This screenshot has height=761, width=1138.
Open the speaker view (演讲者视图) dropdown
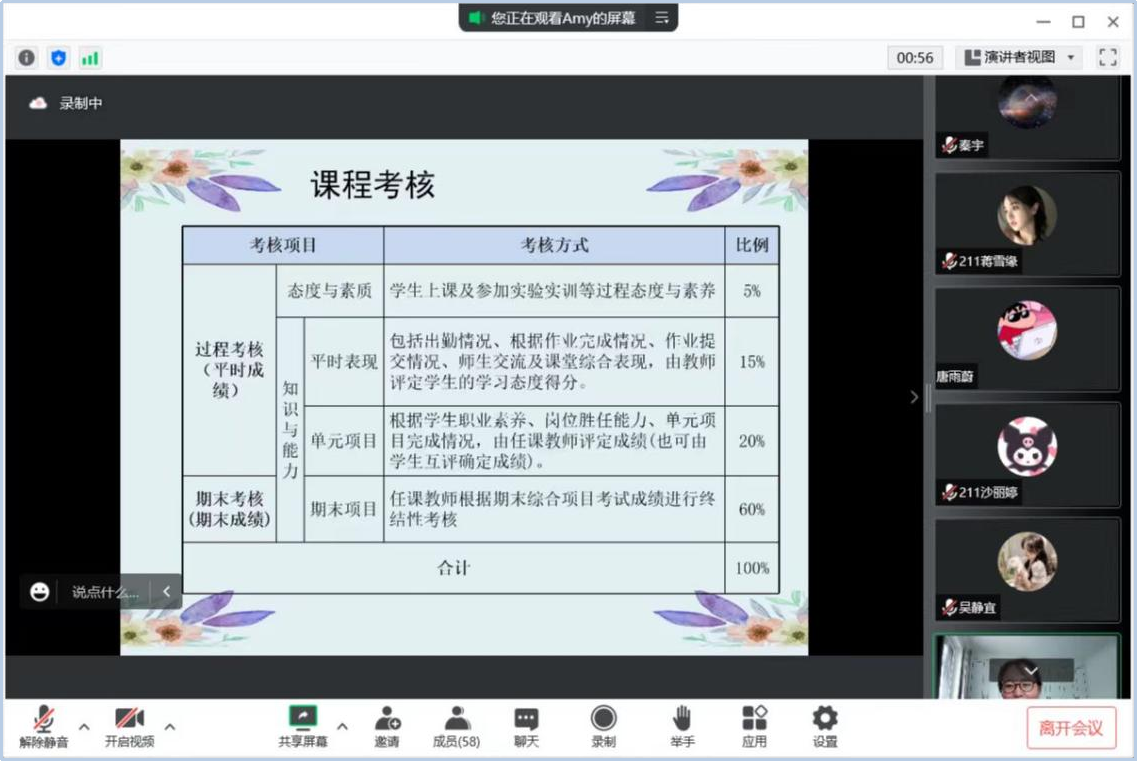coord(1019,57)
